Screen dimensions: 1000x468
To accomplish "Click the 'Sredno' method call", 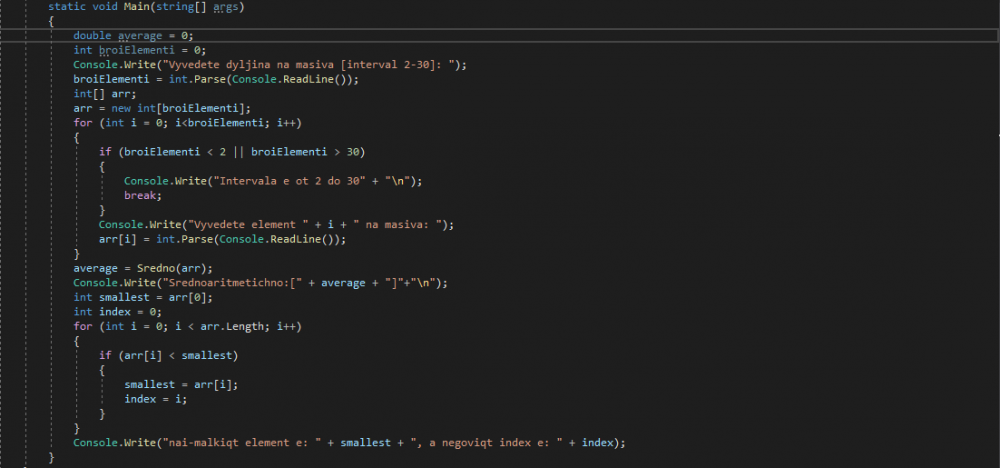I will (156, 268).
